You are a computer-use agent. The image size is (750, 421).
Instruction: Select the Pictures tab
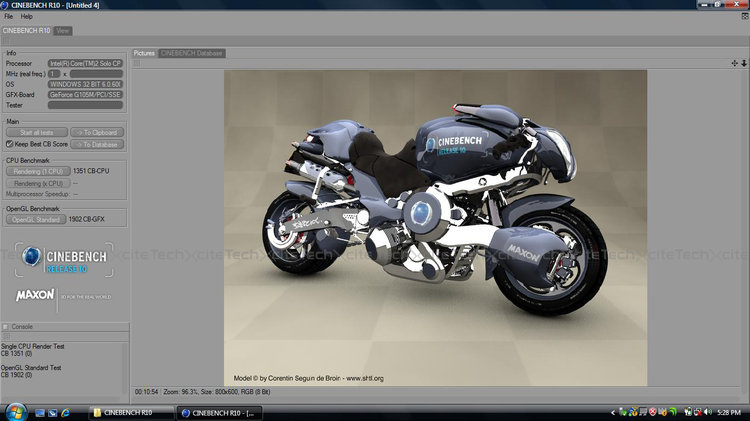(144, 53)
